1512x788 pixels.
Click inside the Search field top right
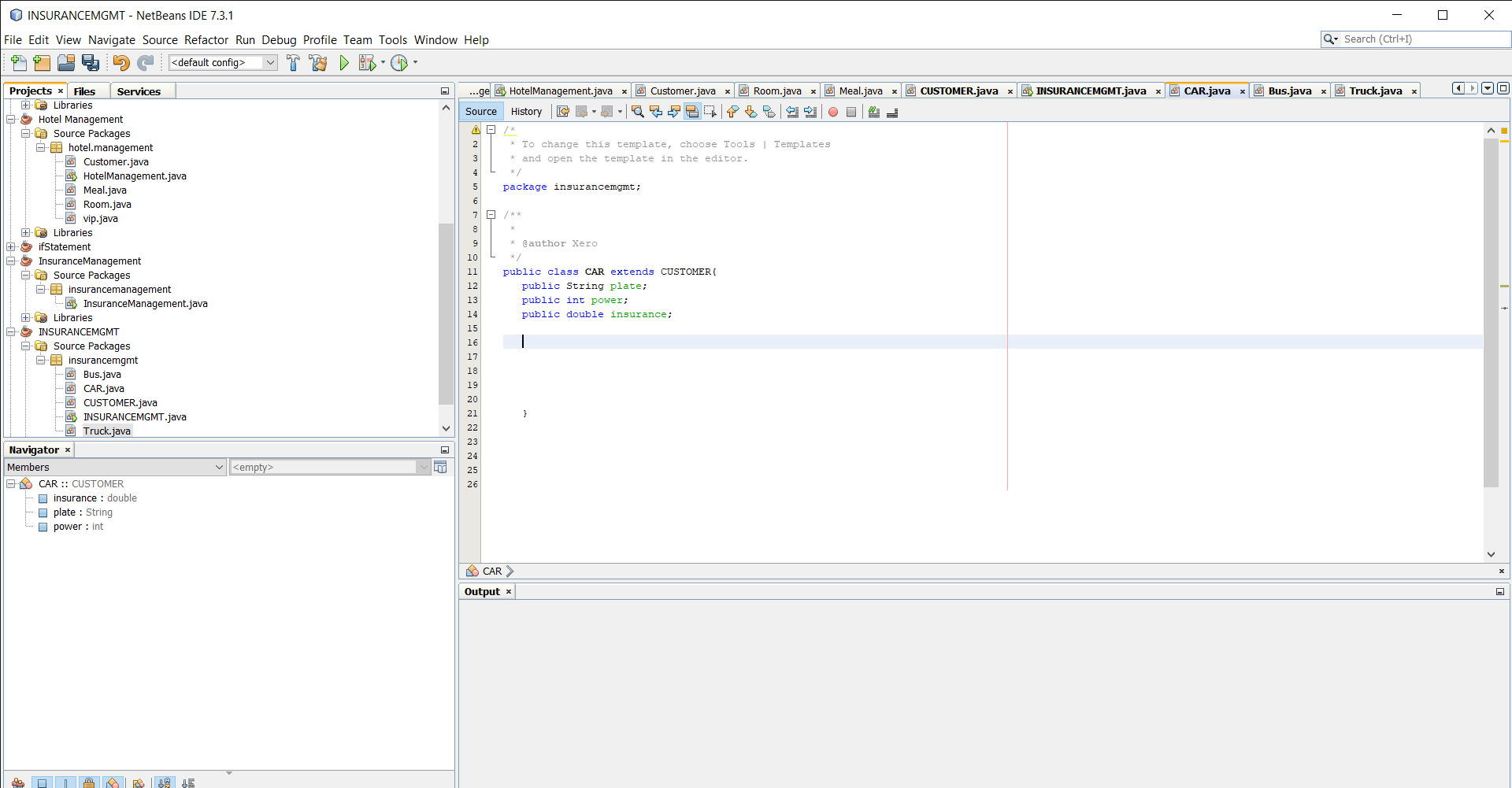(x=1417, y=39)
